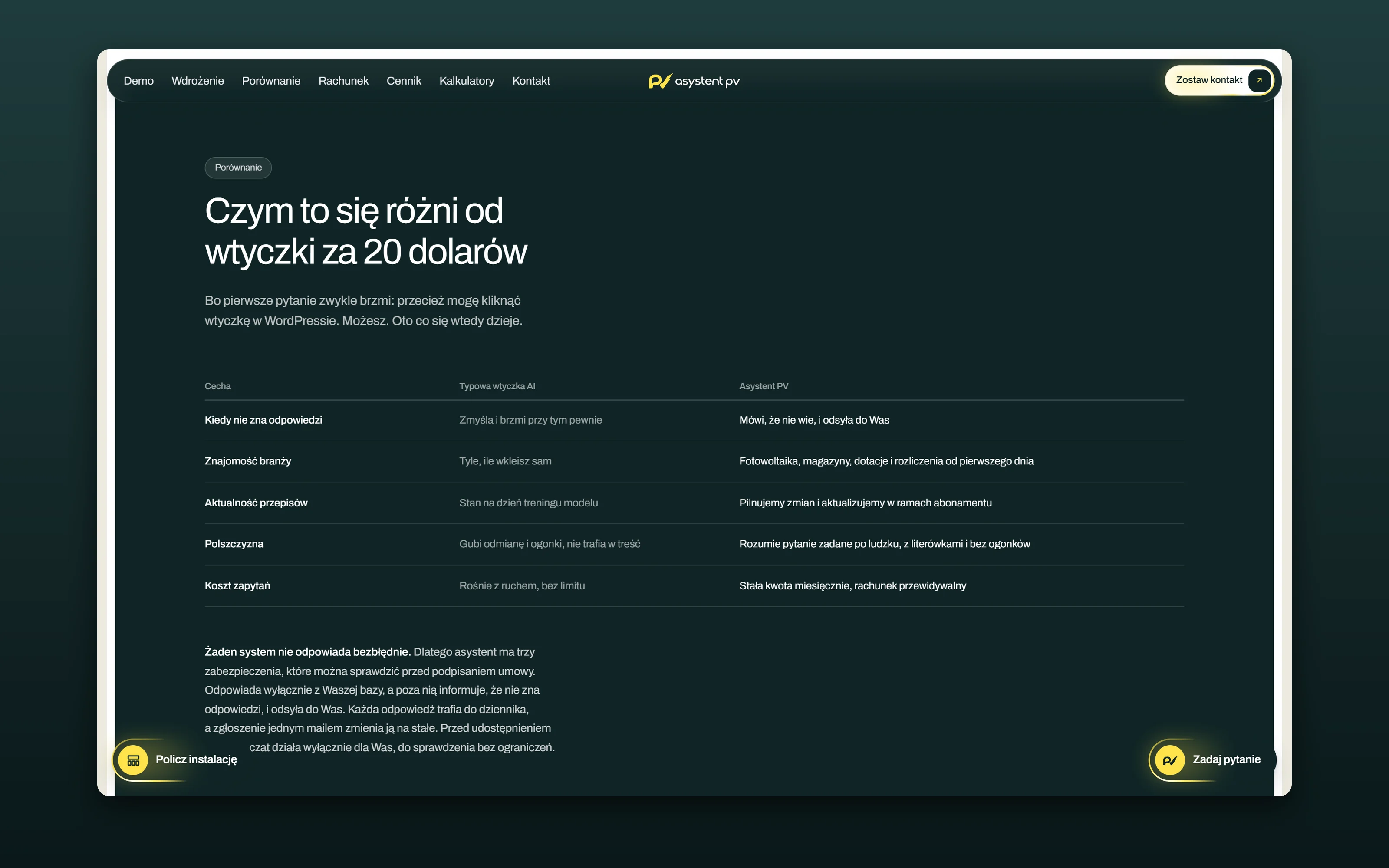
Task: Click Stała kwota miesięcznie cell
Action: tap(852, 586)
